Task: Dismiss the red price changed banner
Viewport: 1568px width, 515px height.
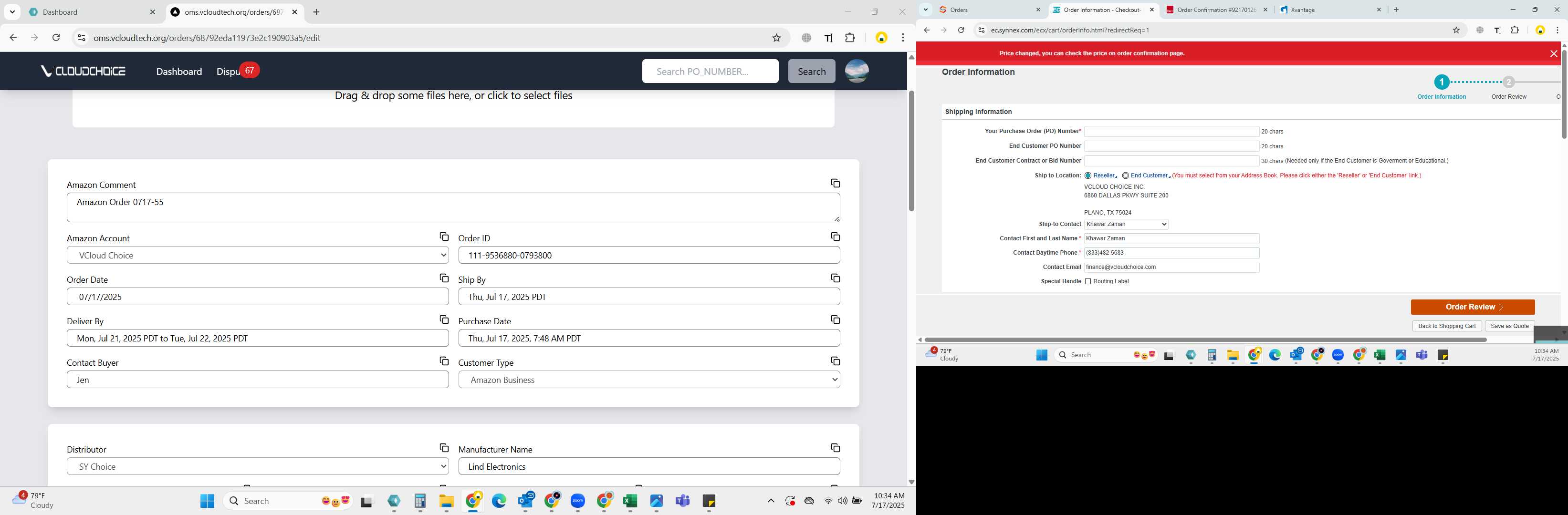Action: click(x=1553, y=53)
